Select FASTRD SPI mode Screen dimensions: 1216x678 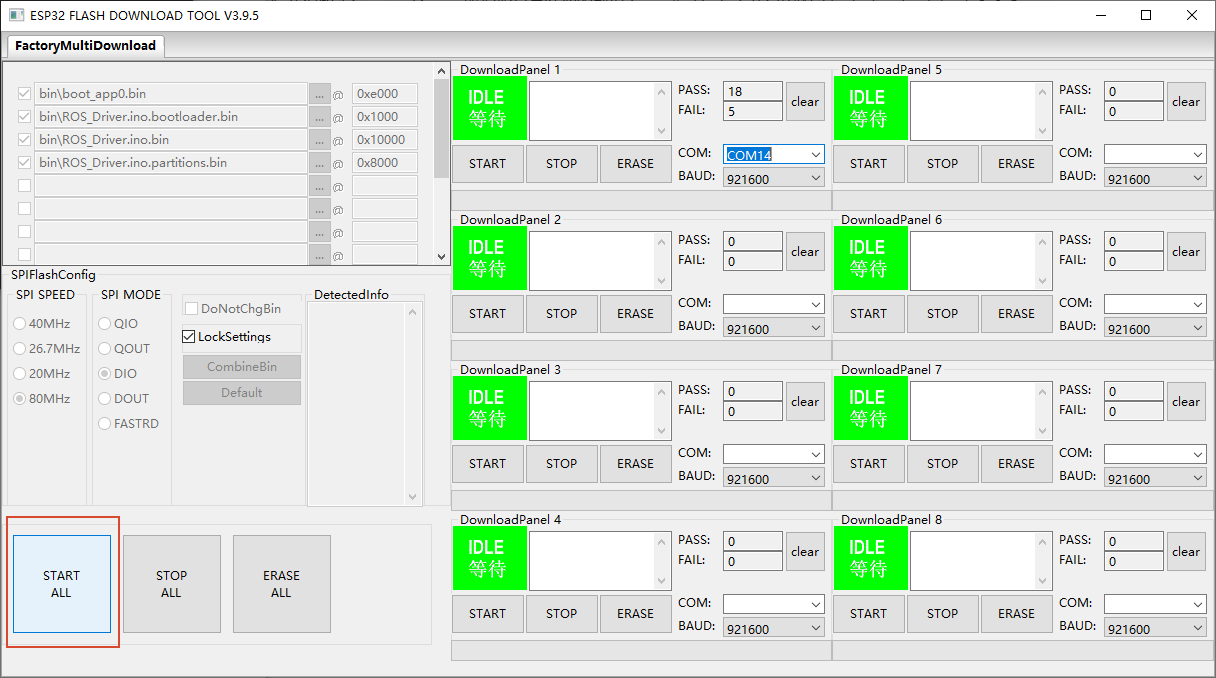coord(105,424)
